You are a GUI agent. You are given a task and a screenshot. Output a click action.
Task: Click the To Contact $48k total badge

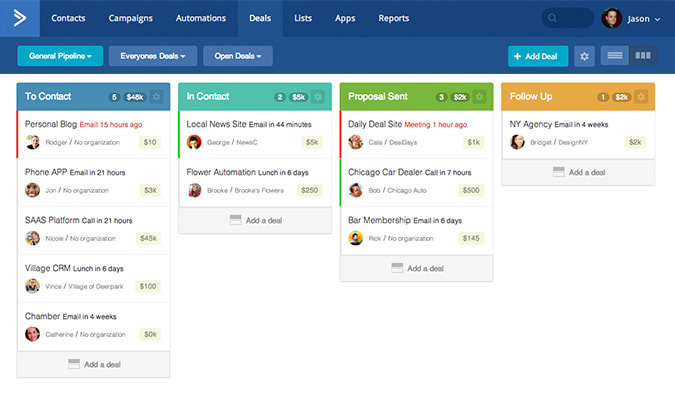pyautogui.click(x=135, y=97)
